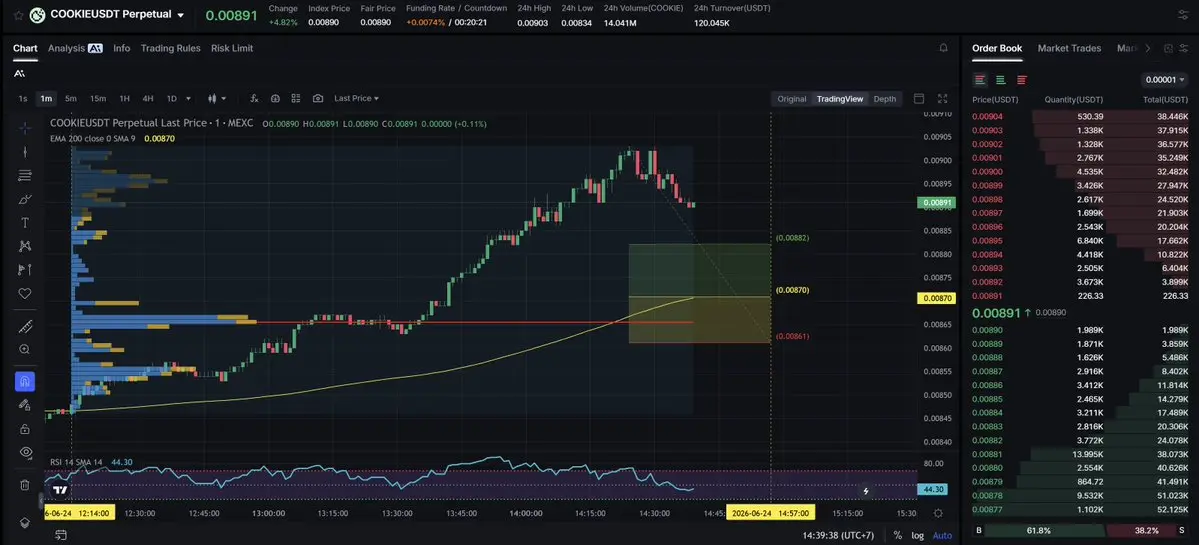Select the brush drawing tool
This screenshot has width=1199, height=545.
click(25, 199)
